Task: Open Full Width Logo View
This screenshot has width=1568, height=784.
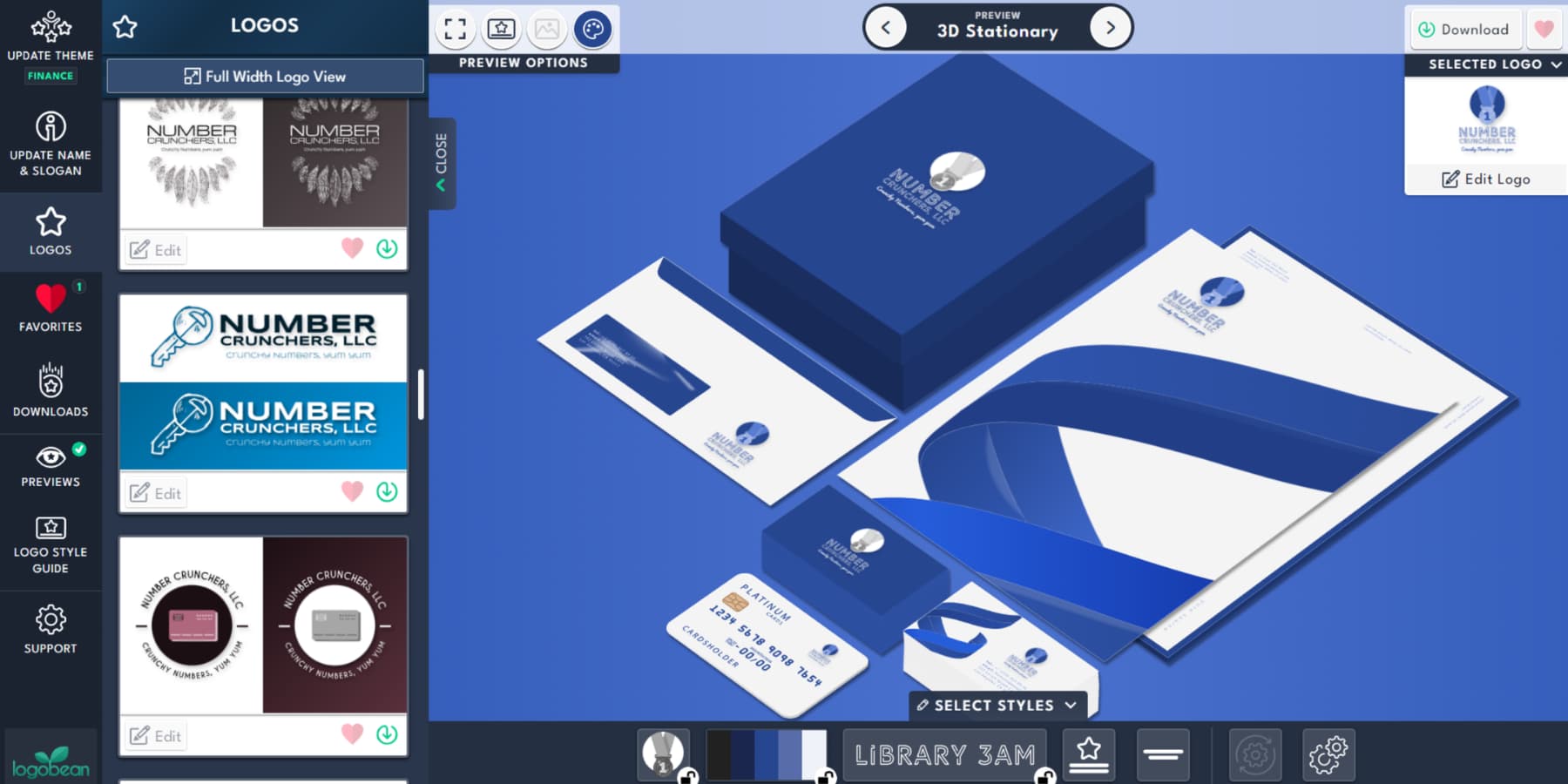Action: pyautogui.click(x=264, y=76)
